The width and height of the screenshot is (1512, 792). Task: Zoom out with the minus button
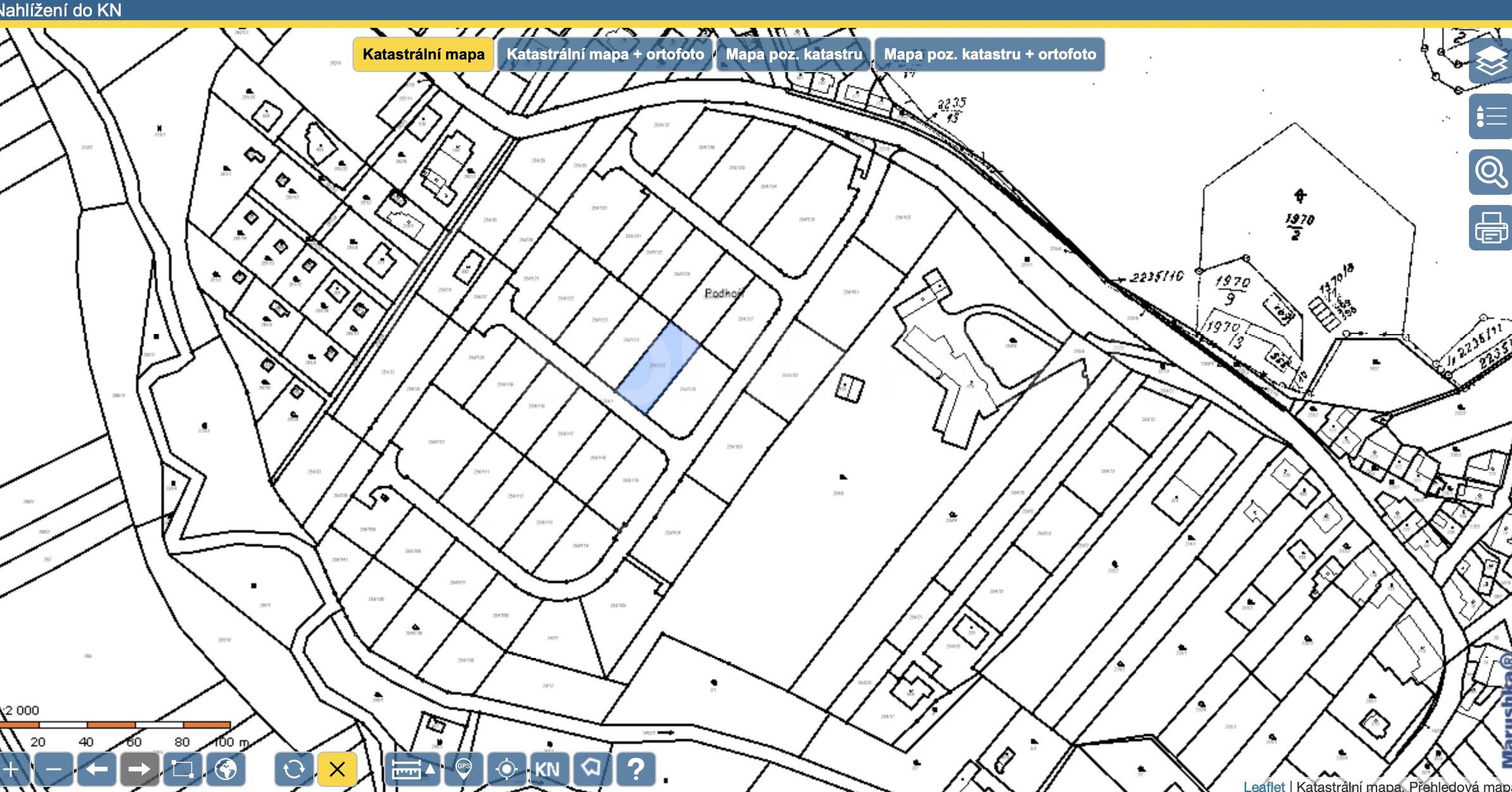point(54,769)
